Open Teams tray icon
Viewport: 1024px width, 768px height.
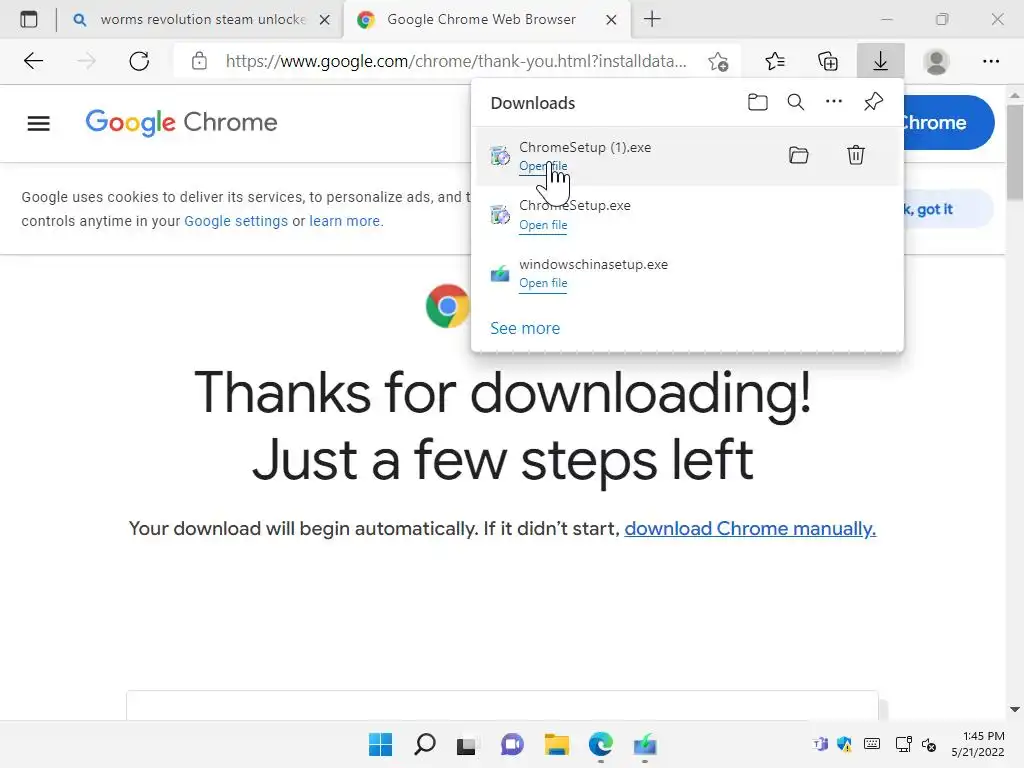pos(820,744)
